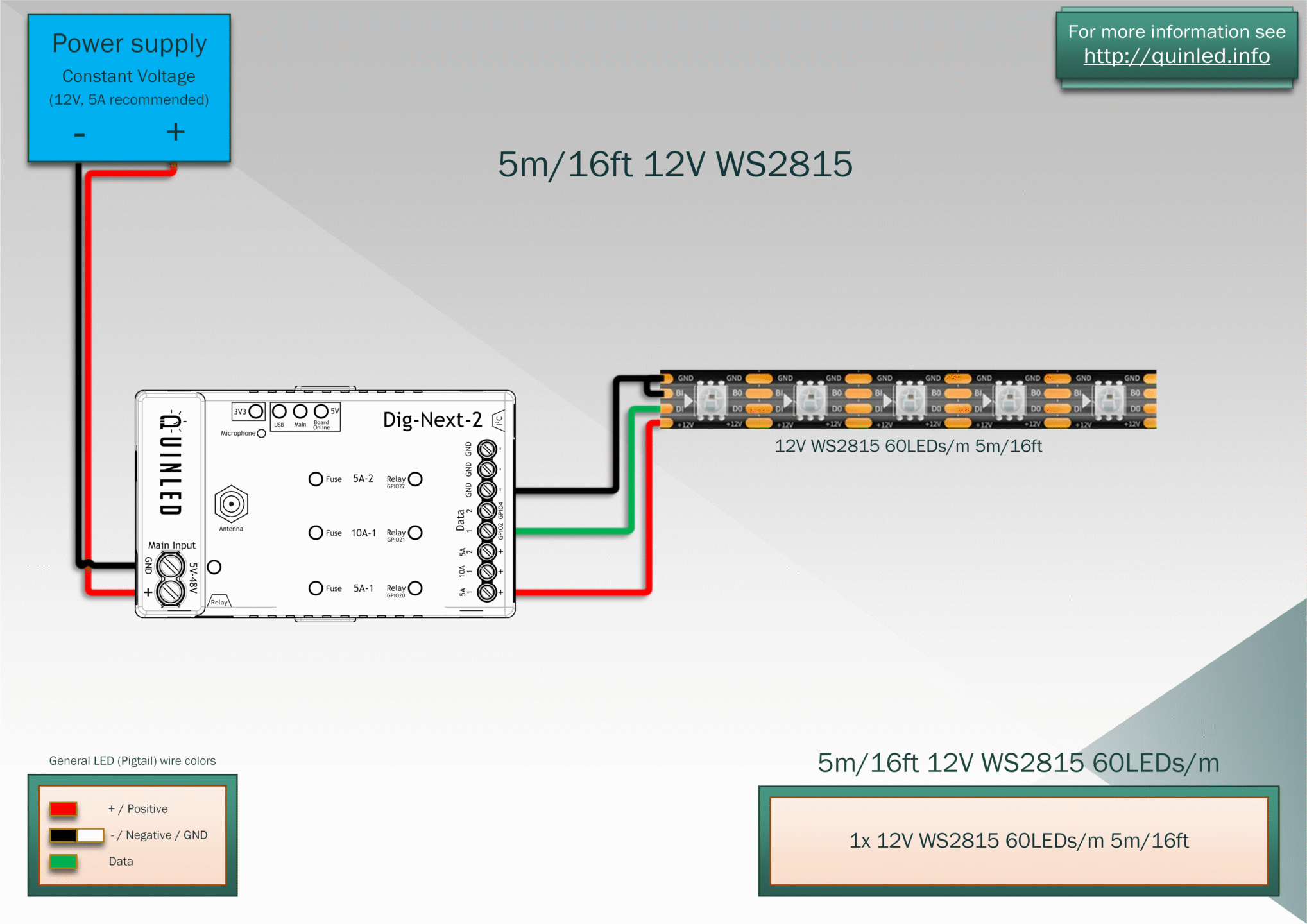Screen dimensions: 1307x924
Task: Click the Microphone hole indicator
Action: [x=261, y=433]
